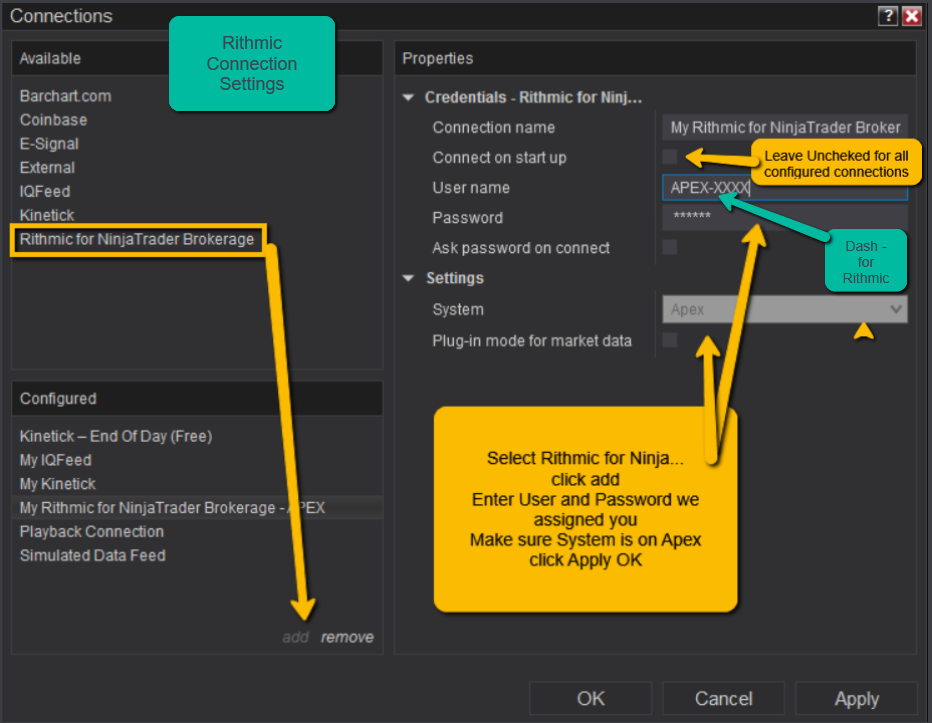Toggle Ask password on connect checkbox
This screenshot has height=723, width=932.
click(x=670, y=247)
